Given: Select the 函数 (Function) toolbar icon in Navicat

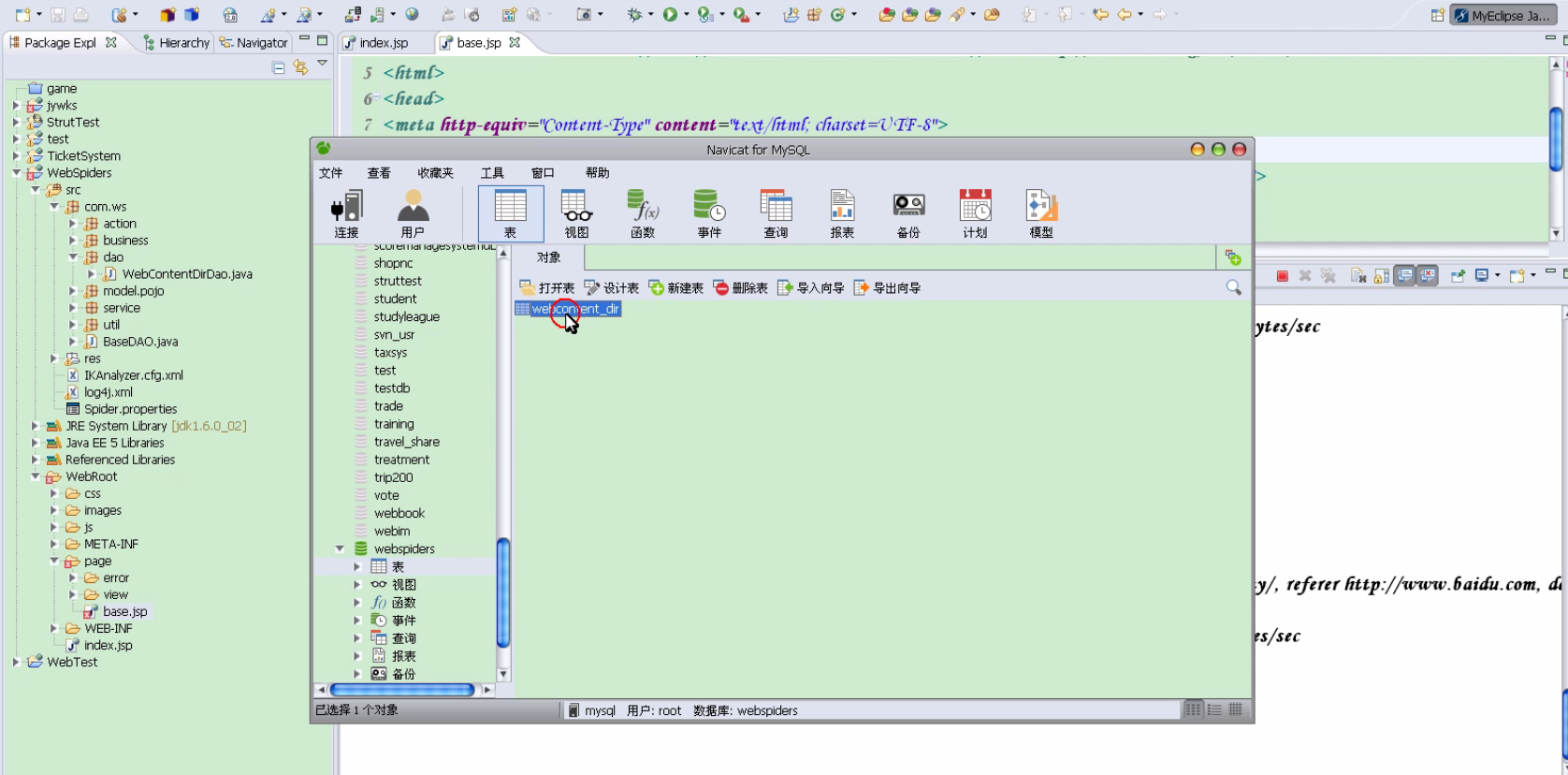Looking at the screenshot, I should coord(643,213).
